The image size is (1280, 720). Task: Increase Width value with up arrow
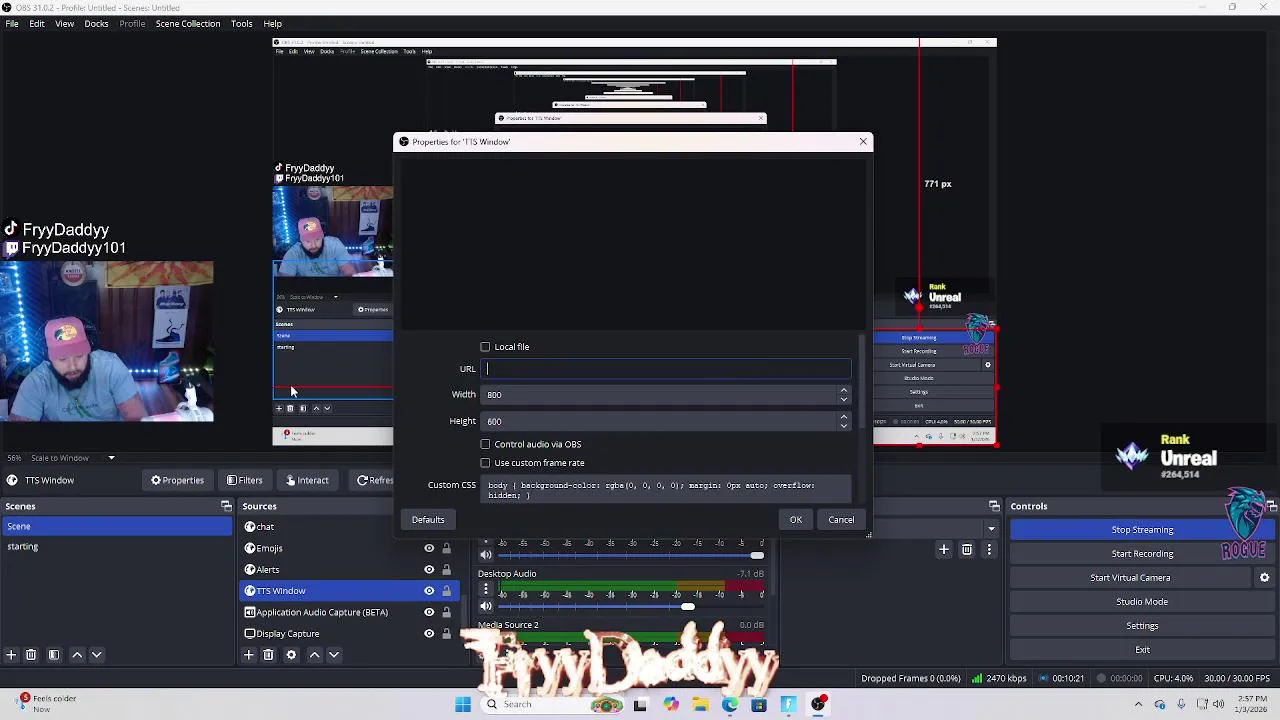coord(844,390)
